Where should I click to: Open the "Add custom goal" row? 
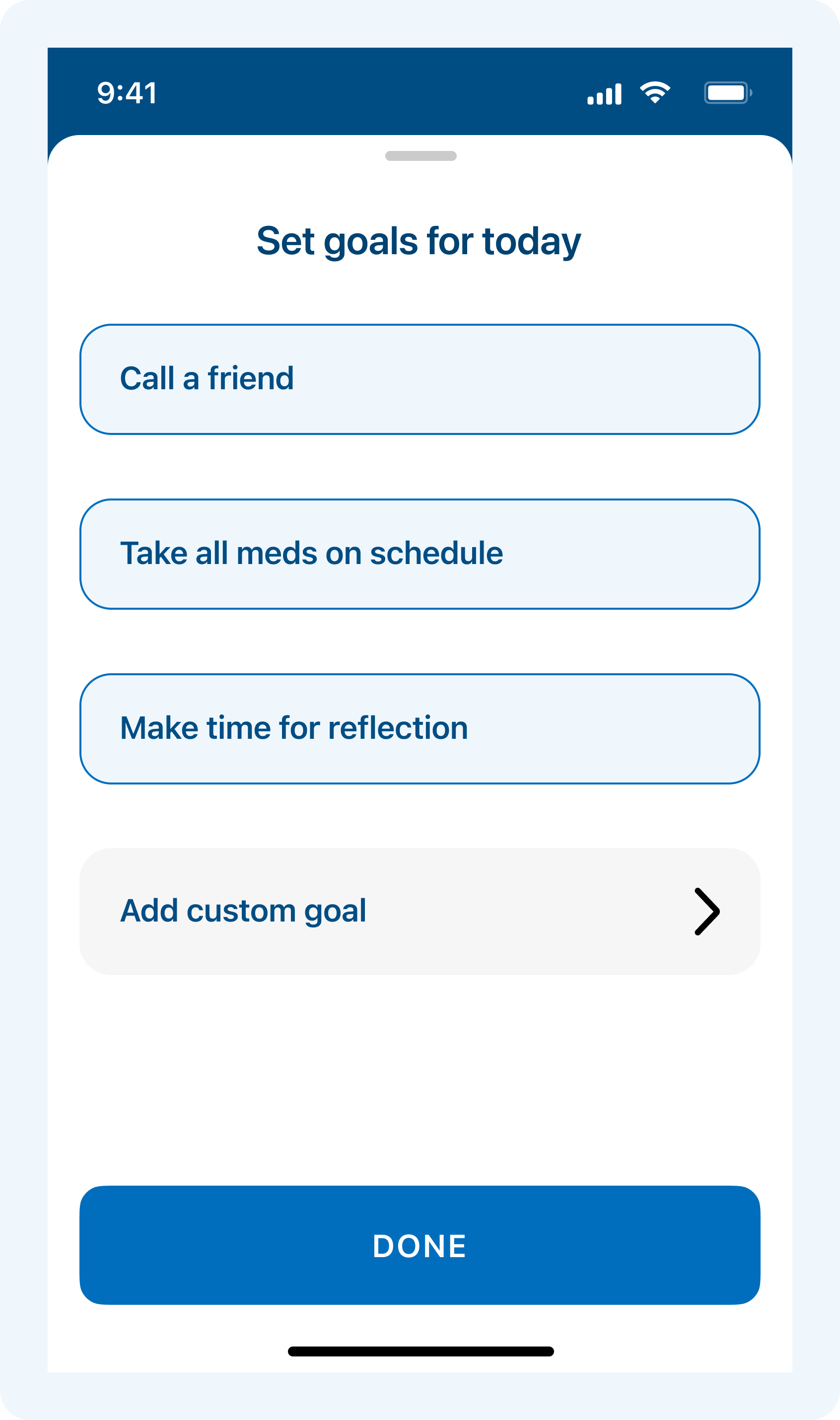click(420, 911)
